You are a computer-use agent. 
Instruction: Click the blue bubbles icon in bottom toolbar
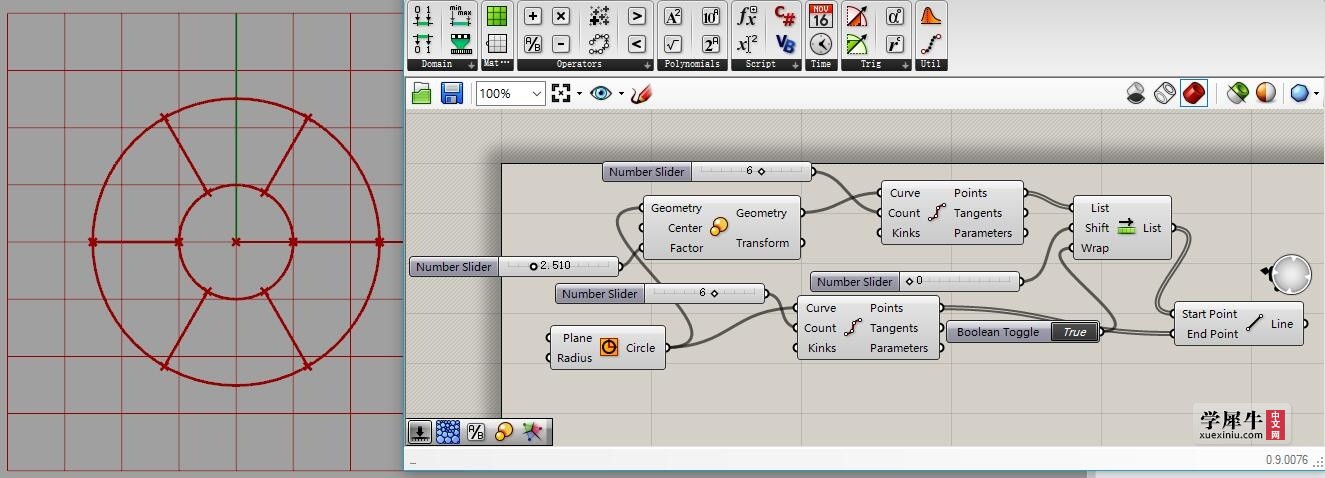click(448, 432)
